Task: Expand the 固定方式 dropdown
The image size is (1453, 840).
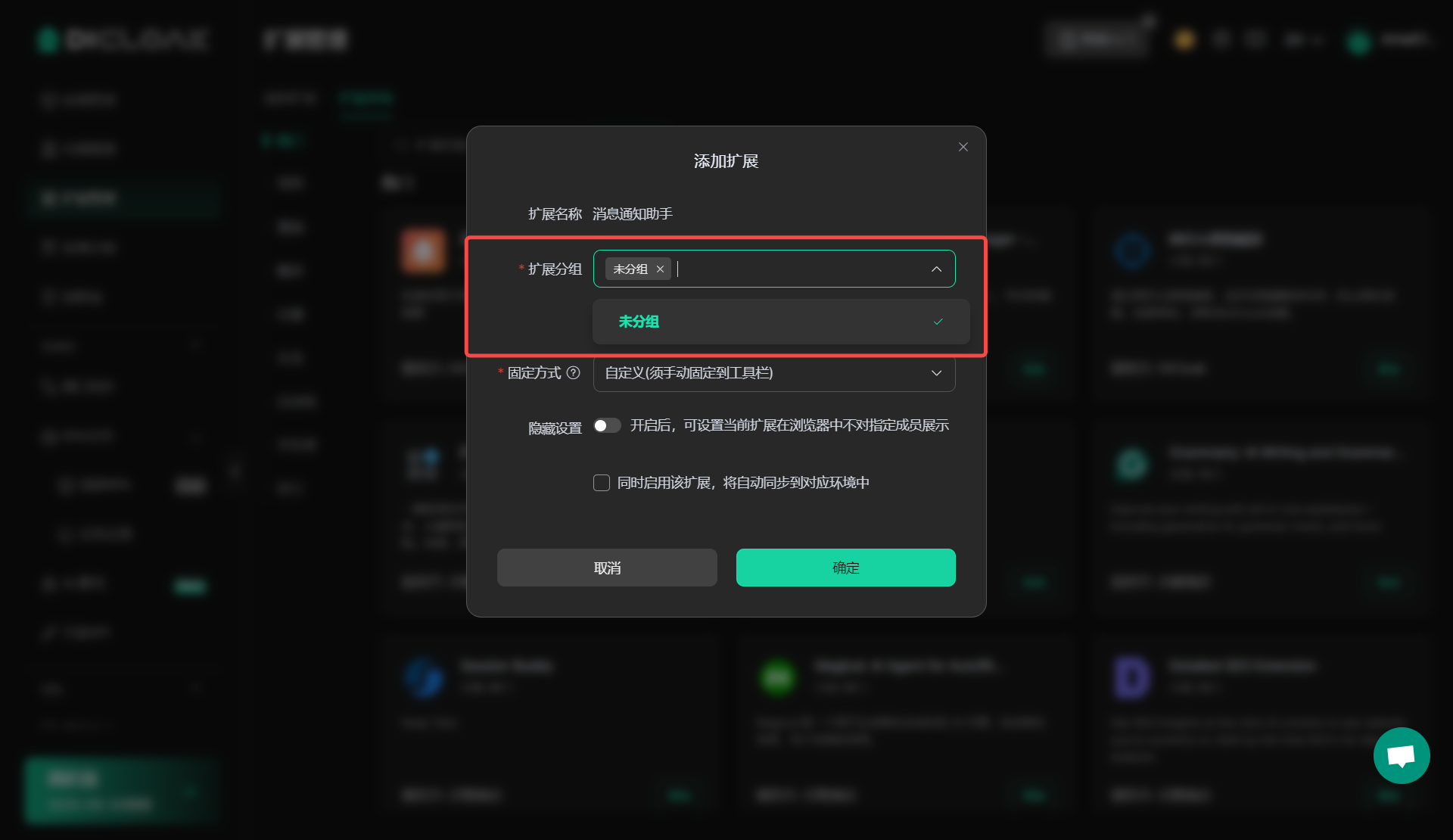Action: click(x=774, y=373)
